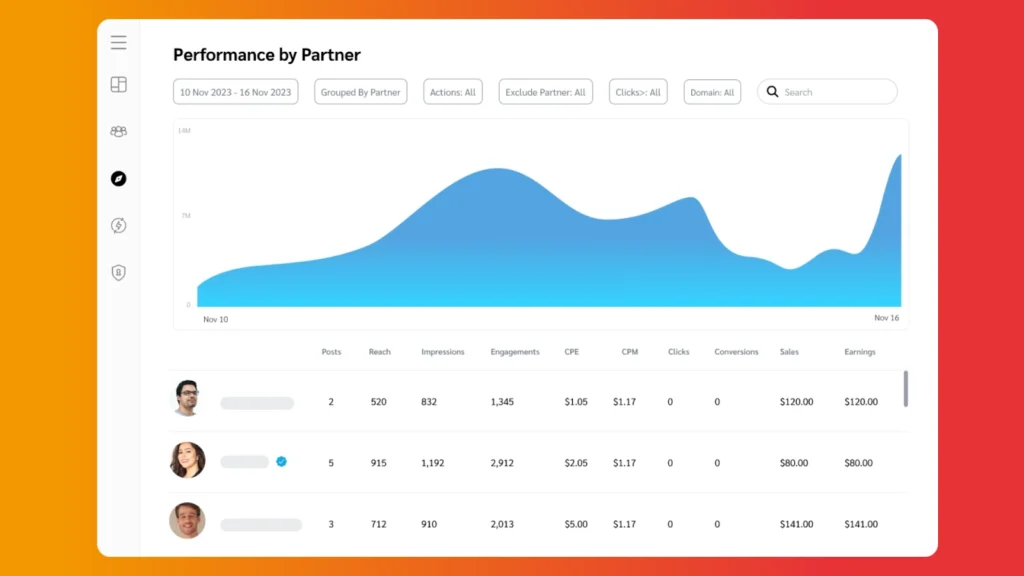Viewport: 1024px width, 576px height.
Task: Click the lightning bolt sidebar icon
Action: point(118,226)
